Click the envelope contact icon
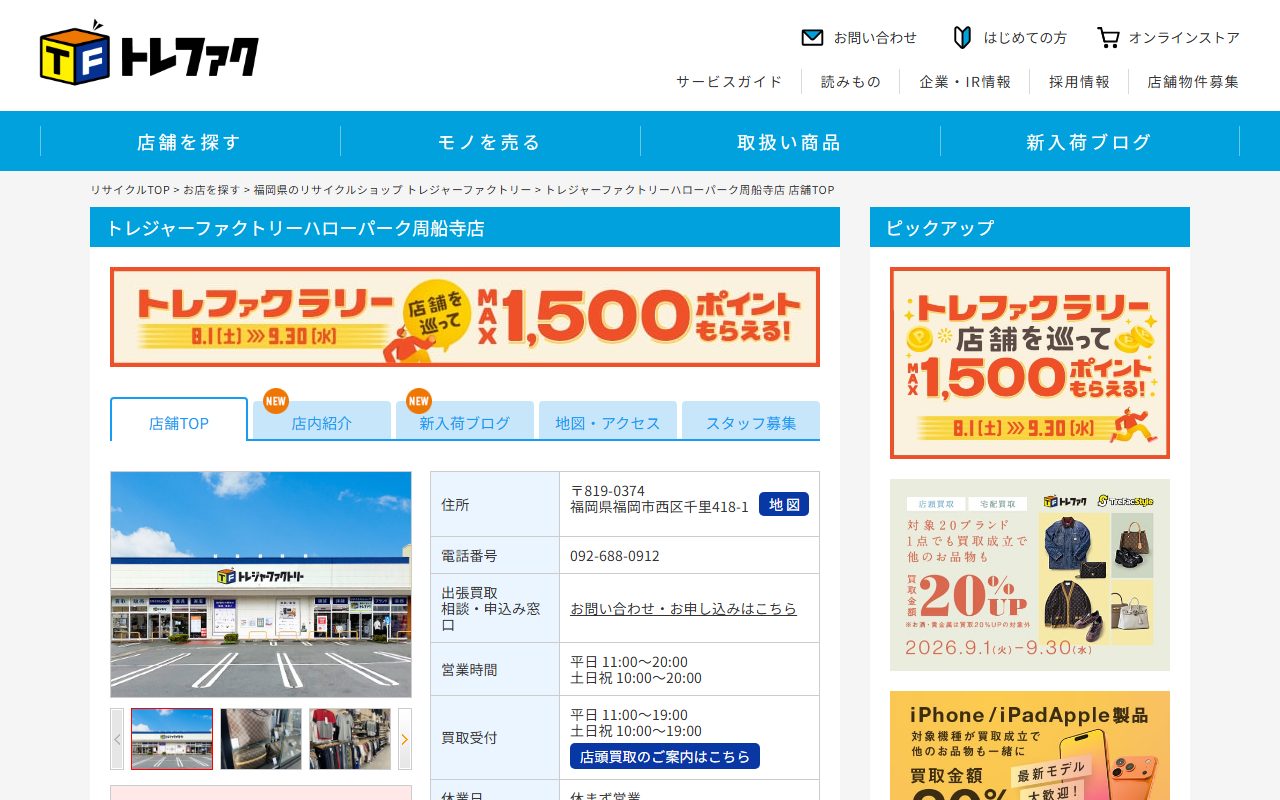The width and height of the screenshot is (1280, 800). pos(812,38)
